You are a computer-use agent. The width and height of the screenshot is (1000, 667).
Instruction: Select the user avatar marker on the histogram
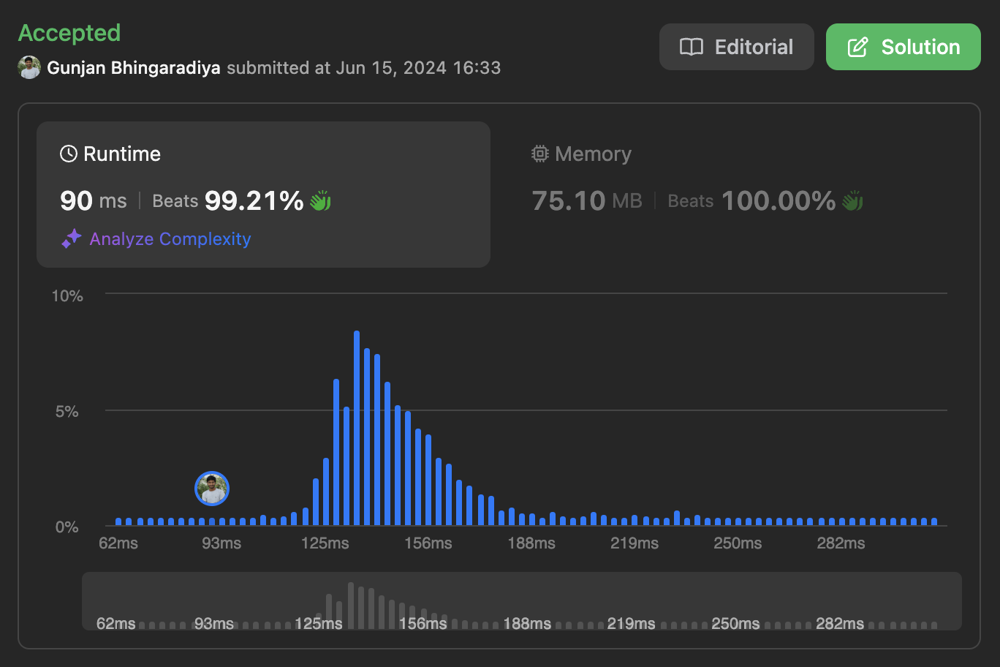tap(212, 489)
